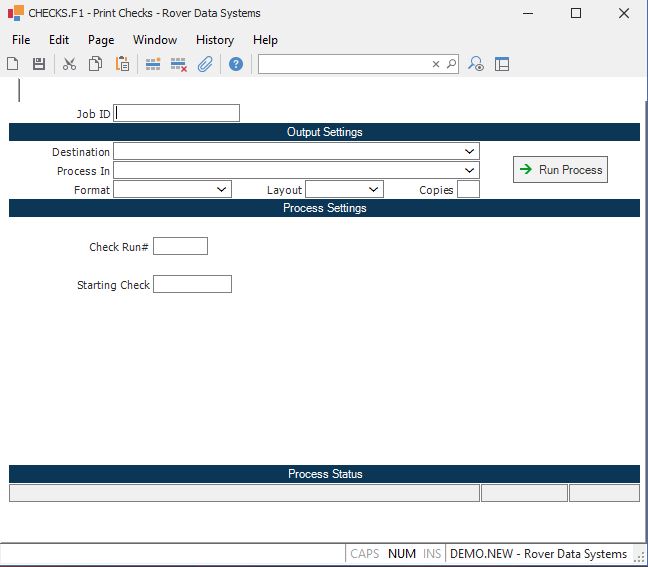648x567 pixels.
Task: Click the search preview eye icon
Action: click(476, 64)
